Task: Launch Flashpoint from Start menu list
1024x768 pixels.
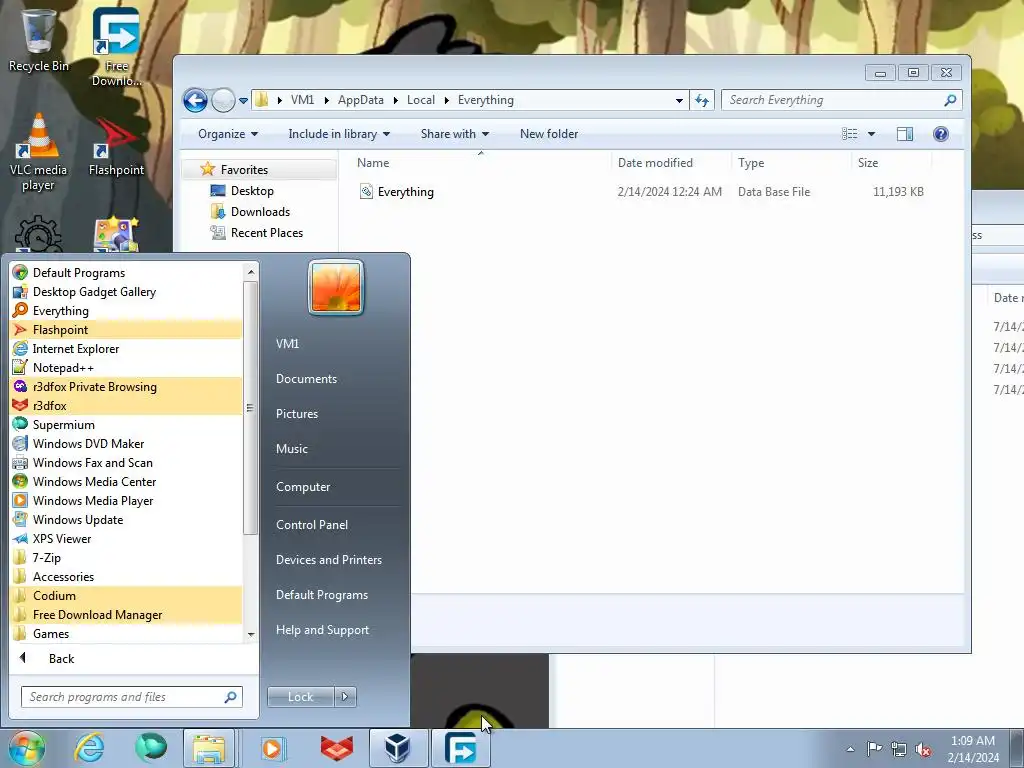Action: (x=127, y=329)
